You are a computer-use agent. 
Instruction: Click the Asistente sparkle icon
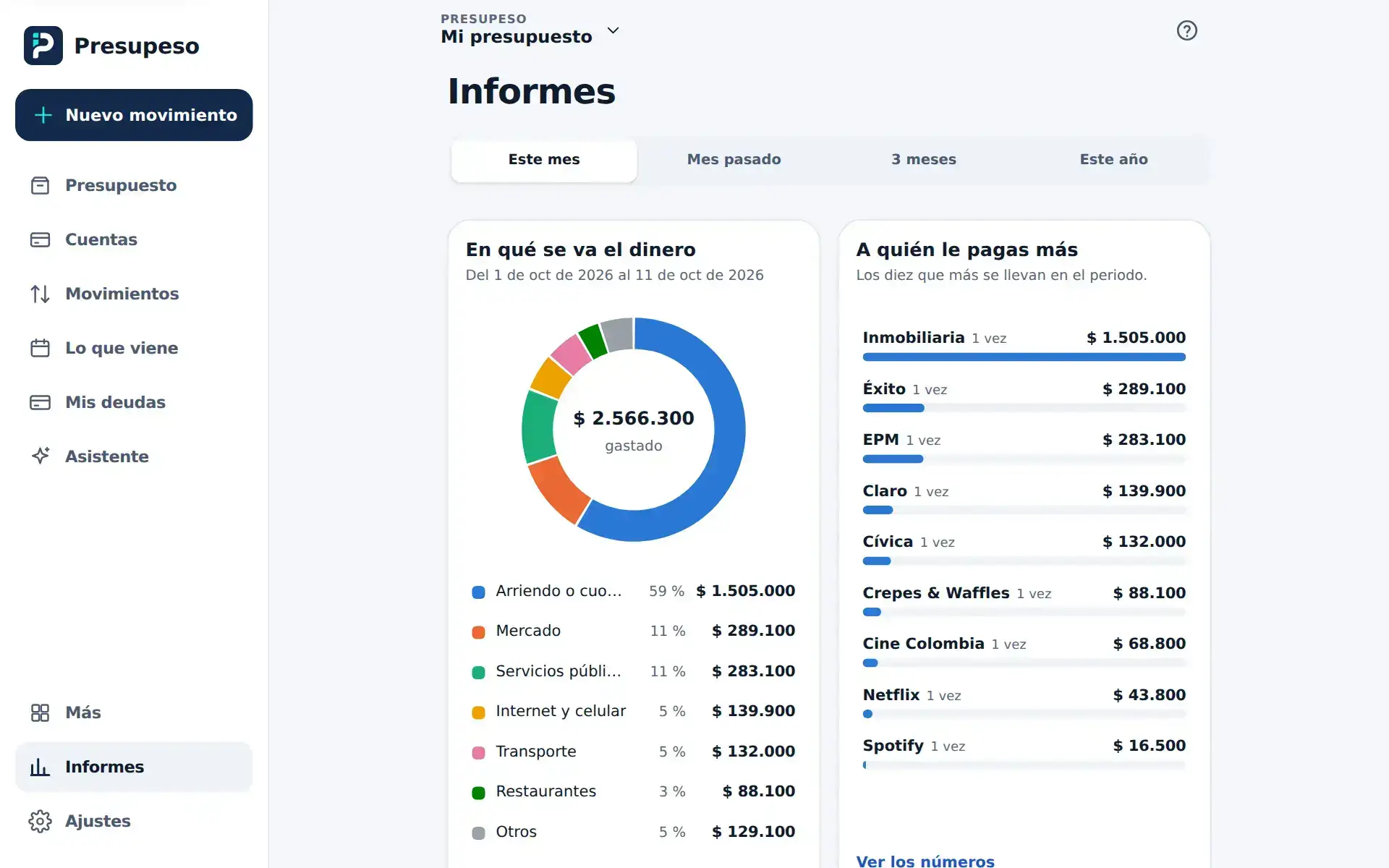click(x=40, y=456)
